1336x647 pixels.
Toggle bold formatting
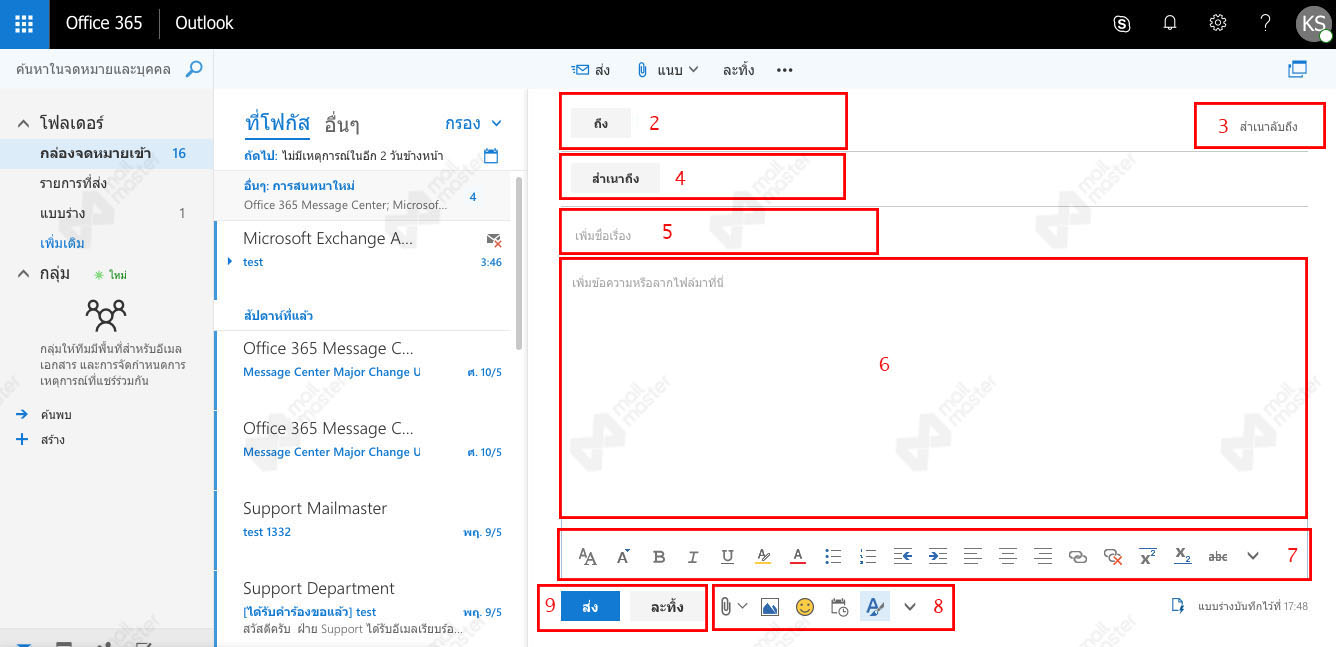coord(659,557)
